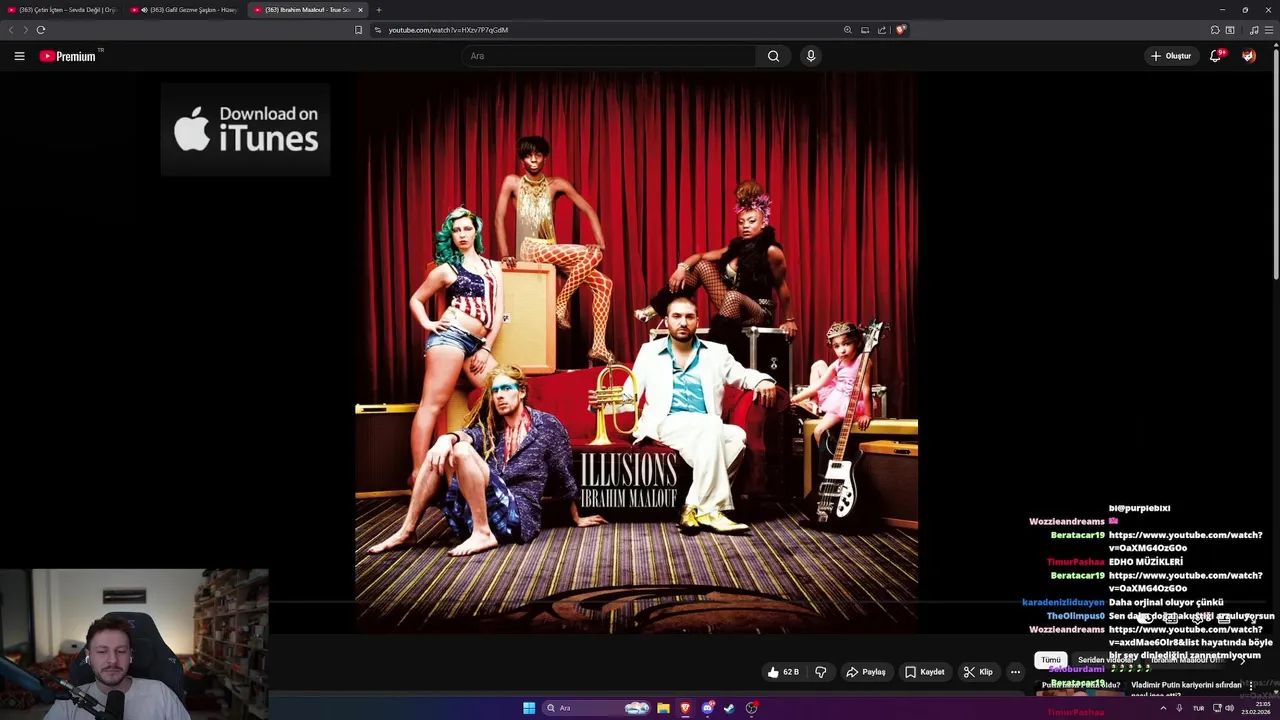Open OBS Studio taskbar icon

pyautogui.click(x=751, y=708)
